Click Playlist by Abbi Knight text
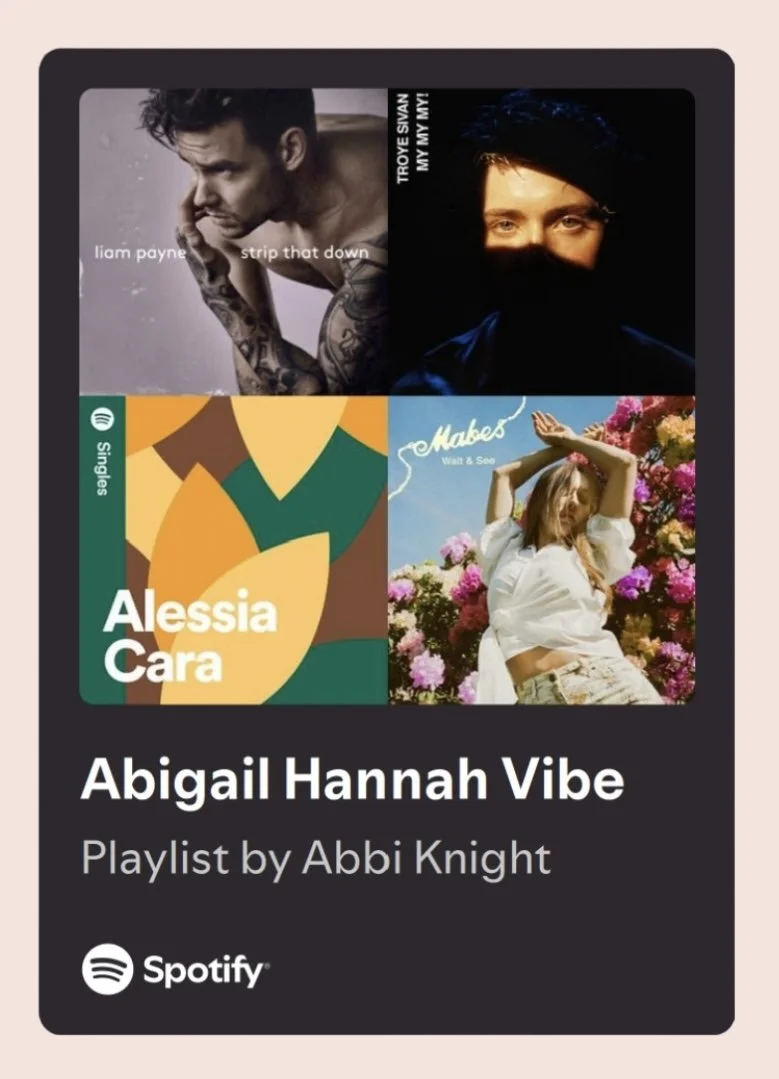Screen dimensions: 779x1079 316,859
